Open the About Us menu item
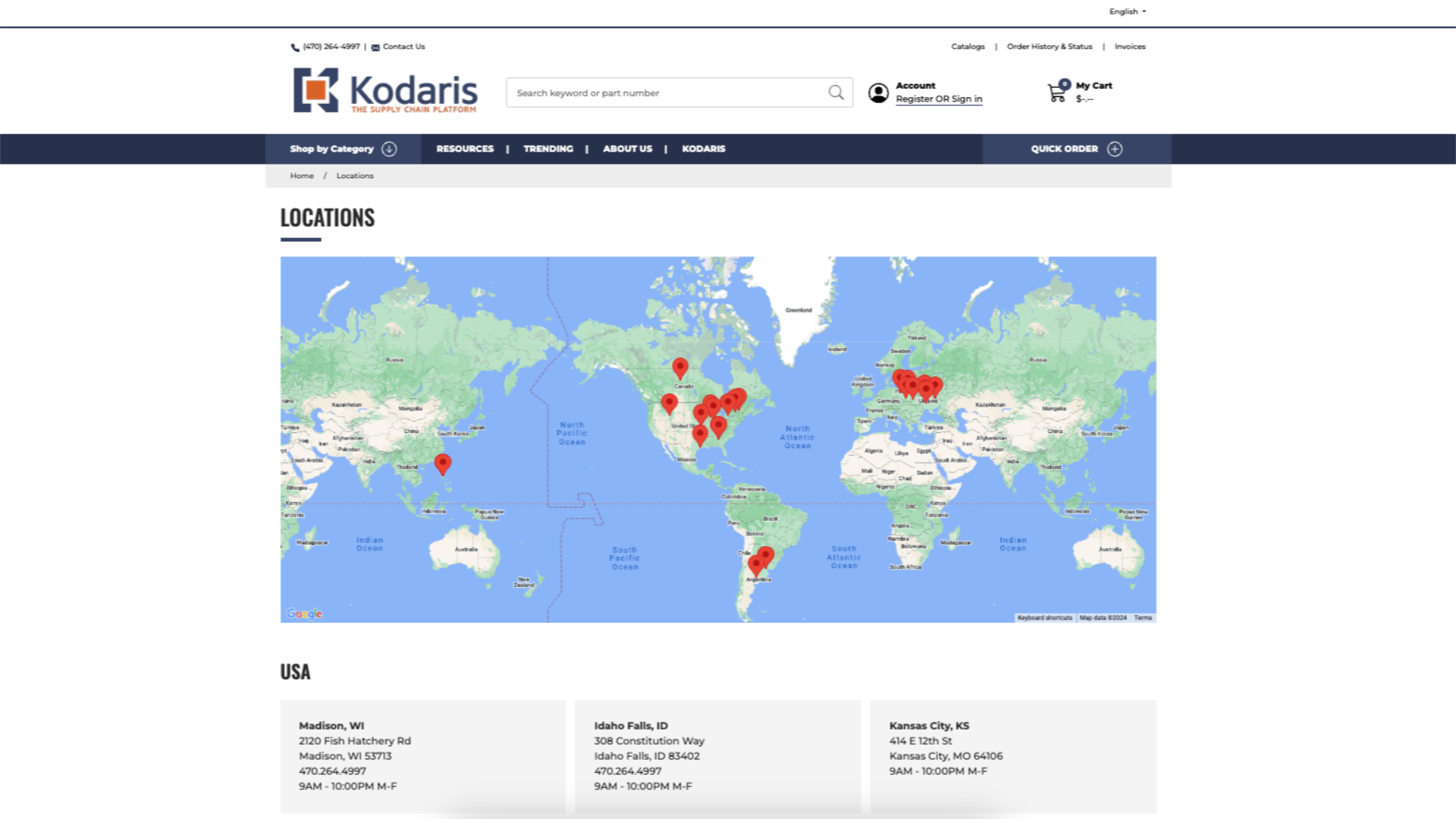Screen dimensions: 1456x819 (x=627, y=149)
